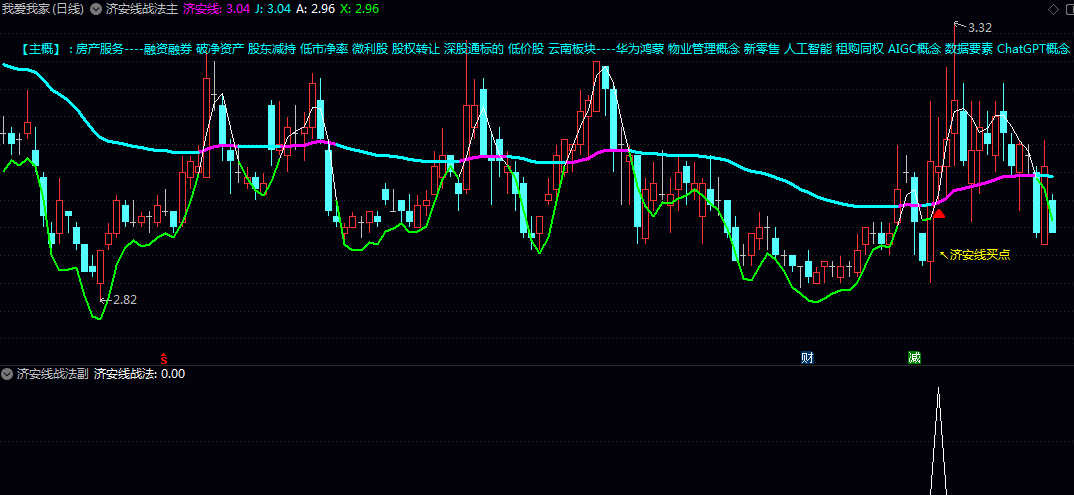Click the 租购同权 concept tag
This screenshot has height=495, width=1074.
pyautogui.click(x=860, y=49)
